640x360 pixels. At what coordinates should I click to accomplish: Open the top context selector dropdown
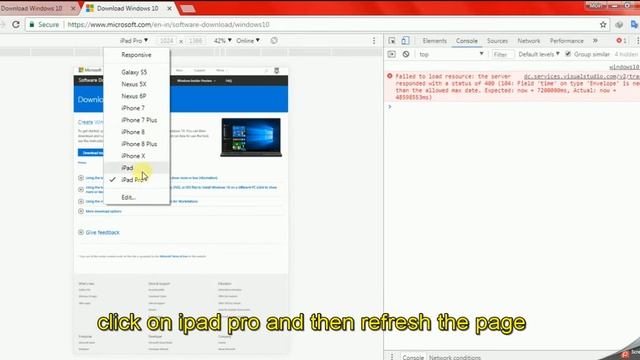coord(451,54)
